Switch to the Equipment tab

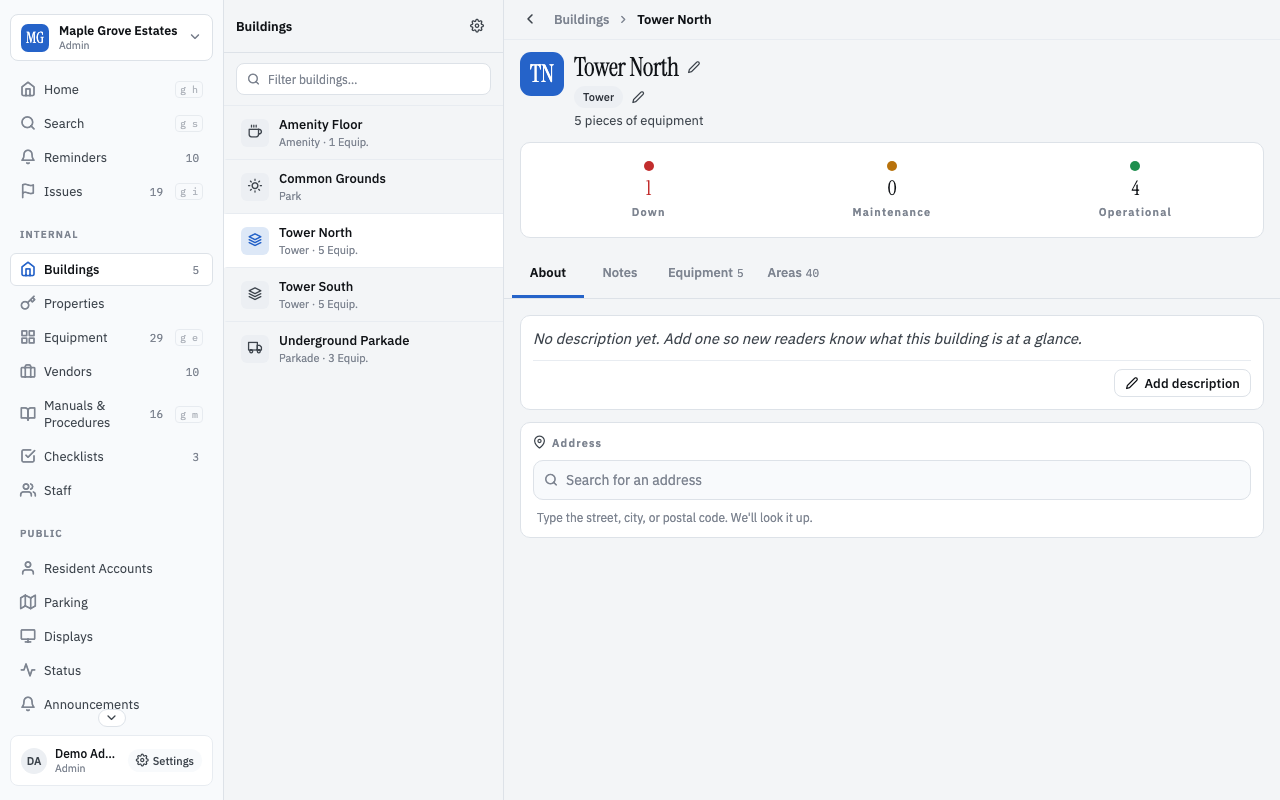pos(706,272)
